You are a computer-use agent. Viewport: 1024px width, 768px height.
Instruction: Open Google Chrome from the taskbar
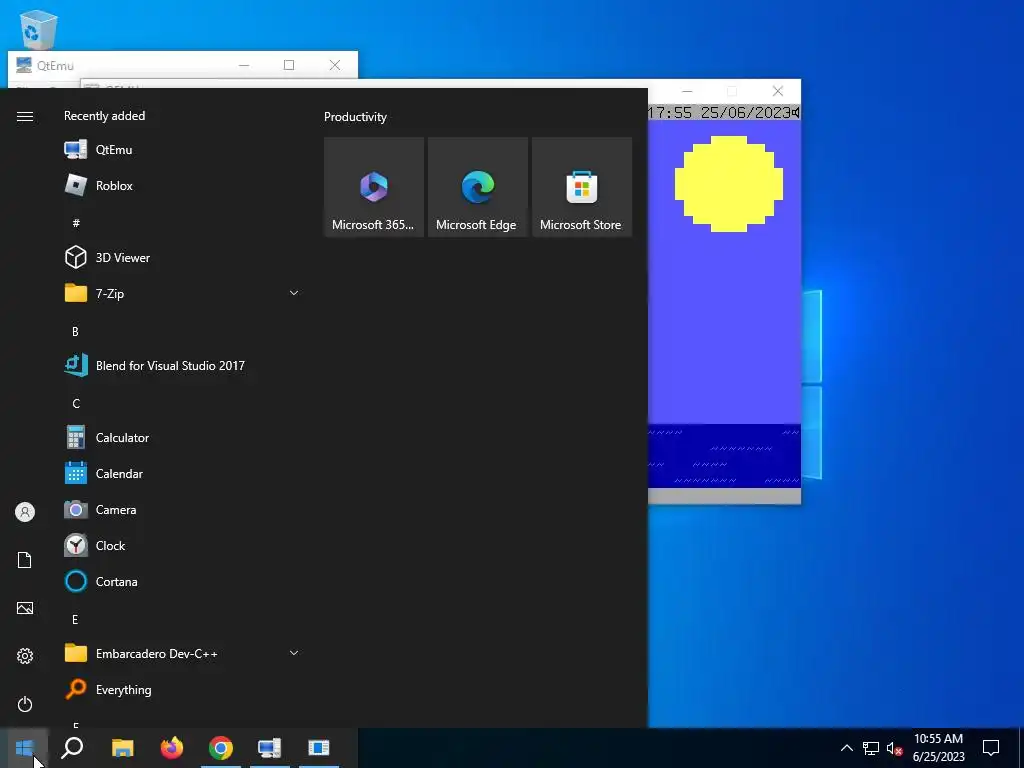pyautogui.click(x=221, y=748)
